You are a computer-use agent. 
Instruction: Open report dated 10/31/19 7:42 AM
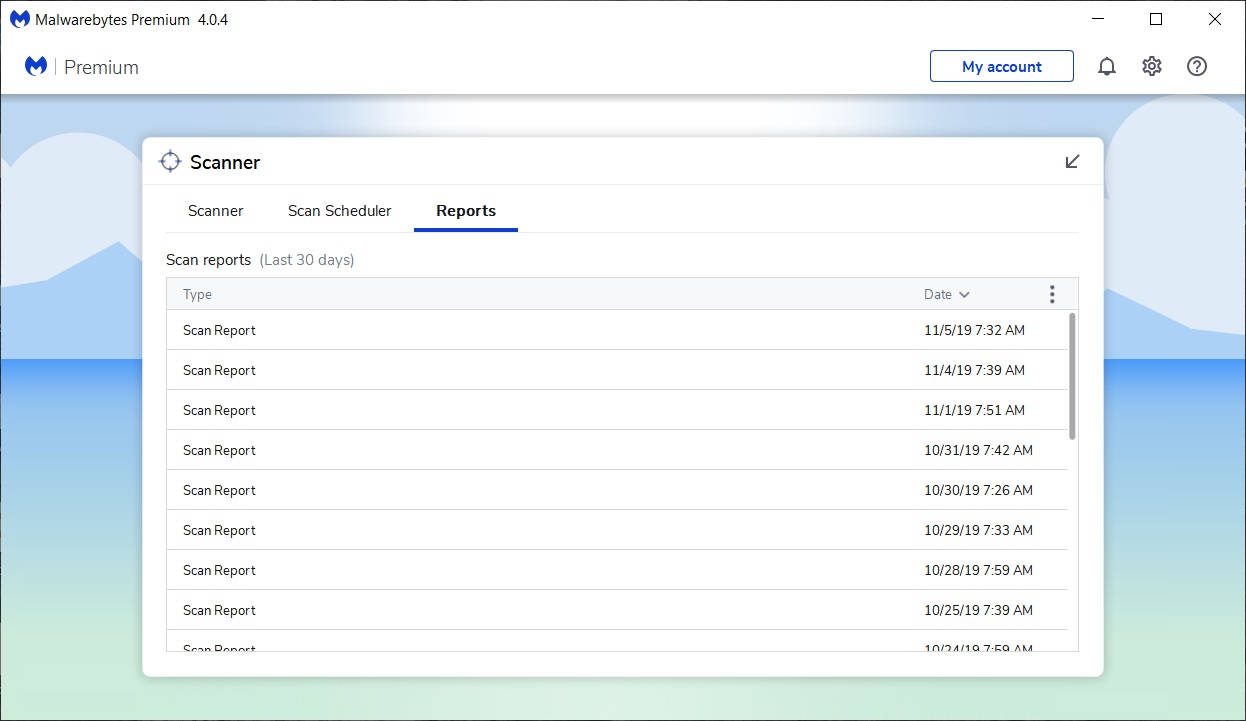[x=617, y=450]
